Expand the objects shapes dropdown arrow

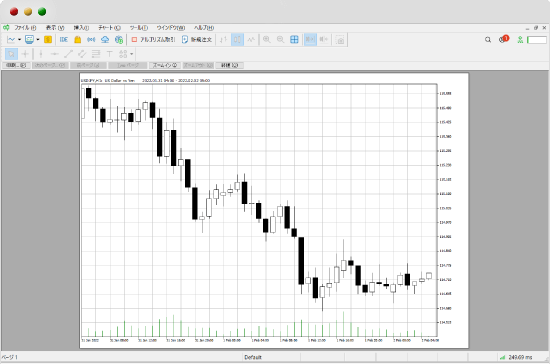click(x=132, y=54)
